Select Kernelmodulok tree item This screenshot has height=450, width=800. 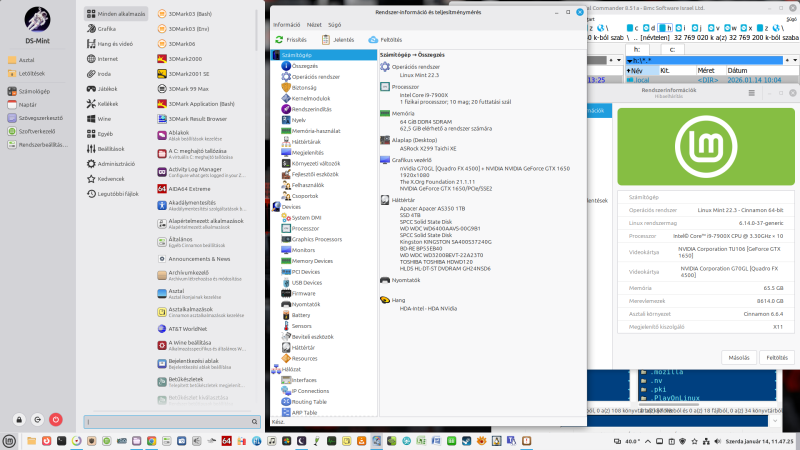click(x=306, y=98)
